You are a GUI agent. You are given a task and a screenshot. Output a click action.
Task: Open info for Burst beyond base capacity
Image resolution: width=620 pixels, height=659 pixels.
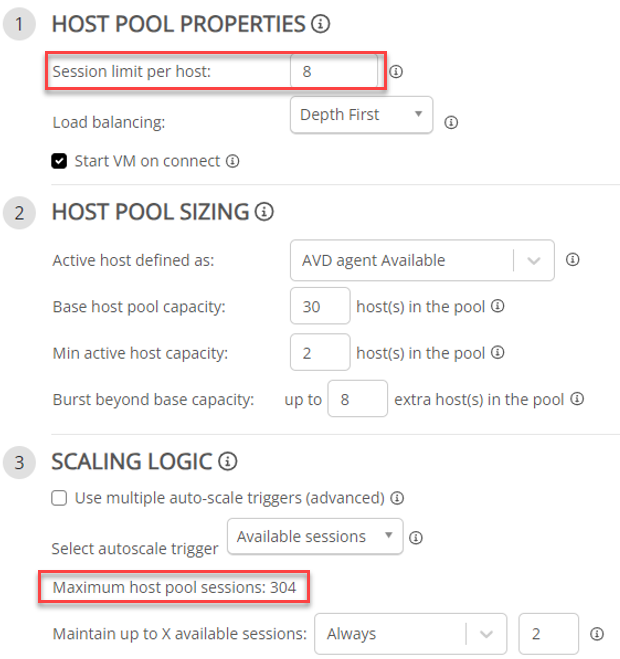577,399
